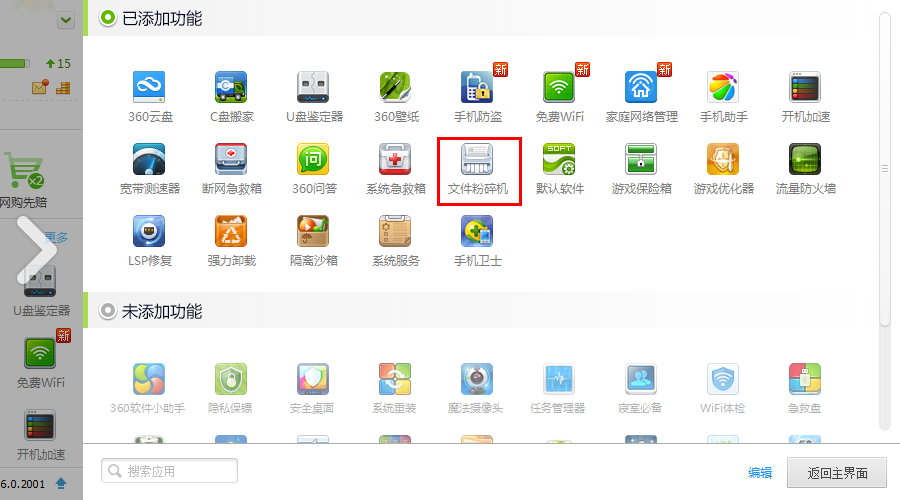Screen dimensions: 900x500
Task: Add 急救盘 rescue disk tool
Action: tap(804, 389)
